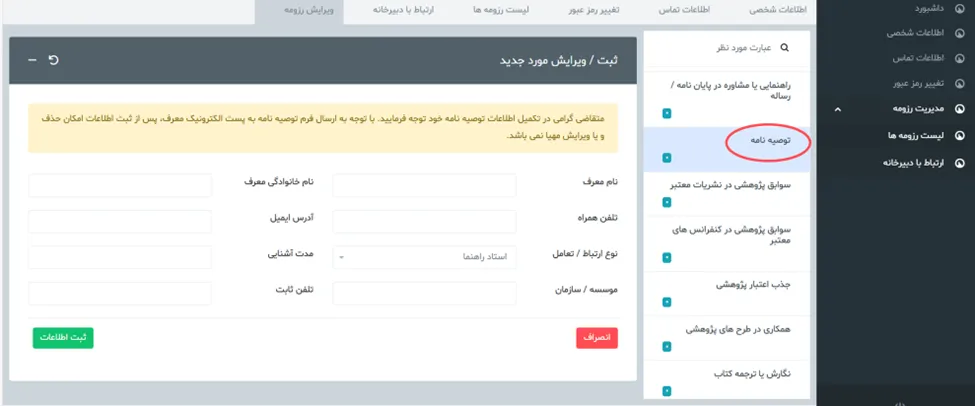Screen dimensions: 975x406
Task: Collapse the panel using the minus icon
Action: [x=32, y=60]
